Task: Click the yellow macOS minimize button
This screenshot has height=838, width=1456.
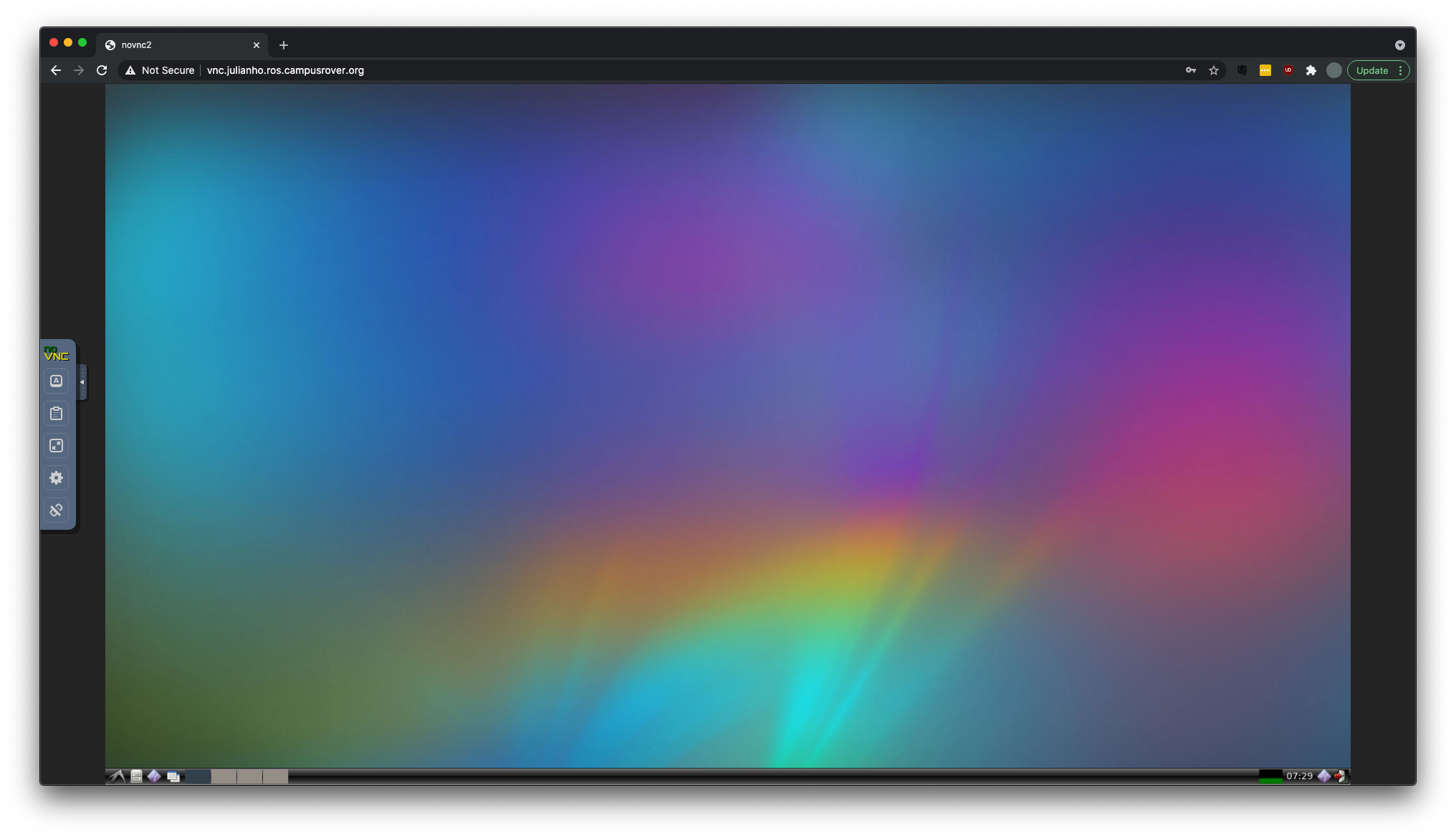Action: coord(68,43)
